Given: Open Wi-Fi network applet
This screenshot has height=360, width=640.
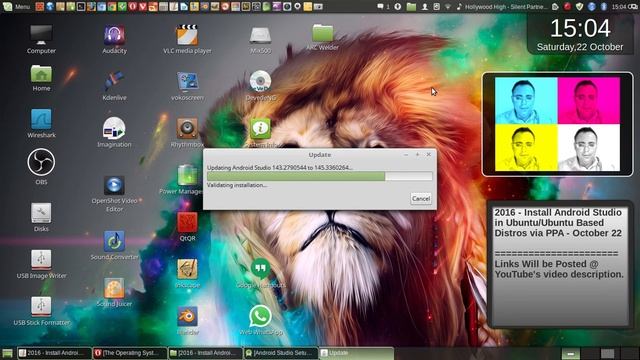Looking at the screenshot, I should (448, 7).
